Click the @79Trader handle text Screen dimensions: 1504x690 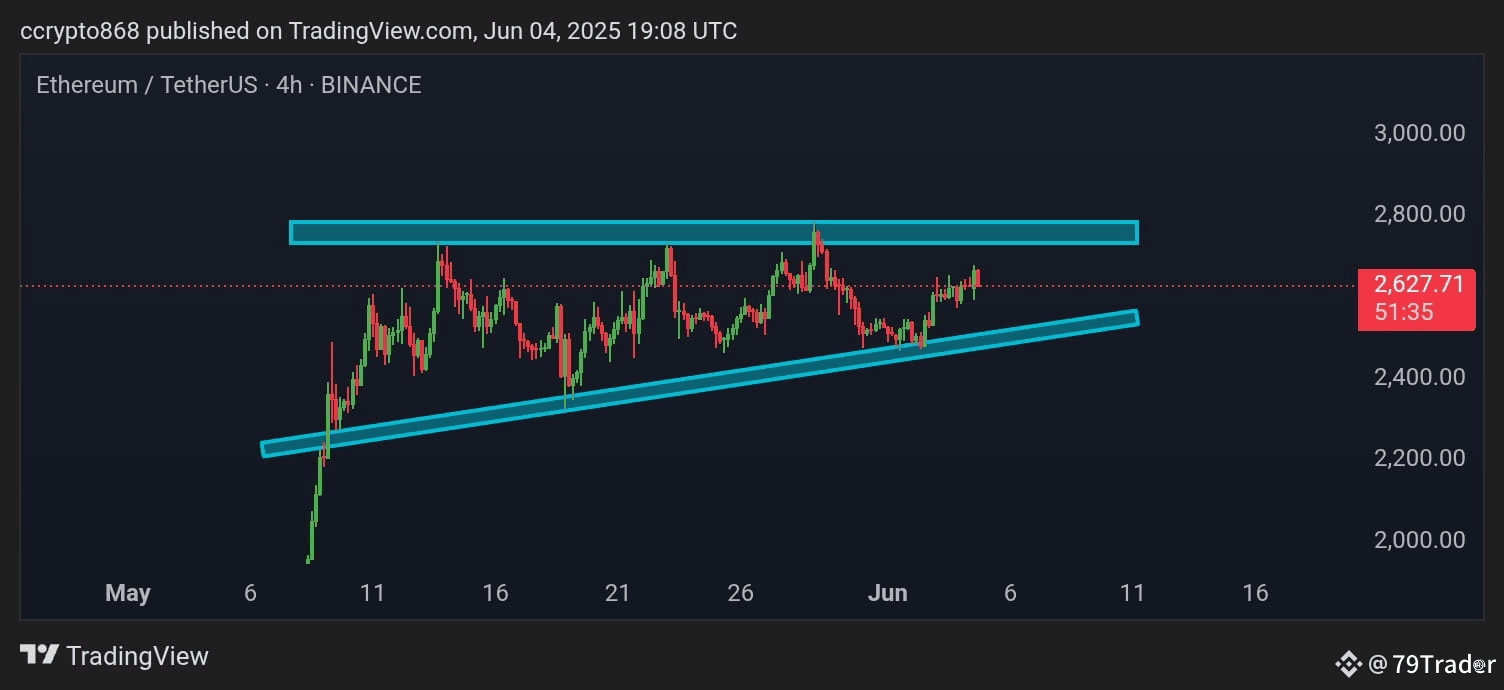pyautogui.click(x=1431, y=663)
